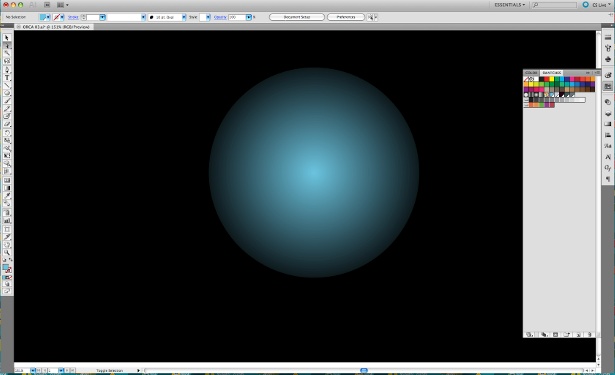
Task: Select the Type tool
Action: [x=7, y=78]
